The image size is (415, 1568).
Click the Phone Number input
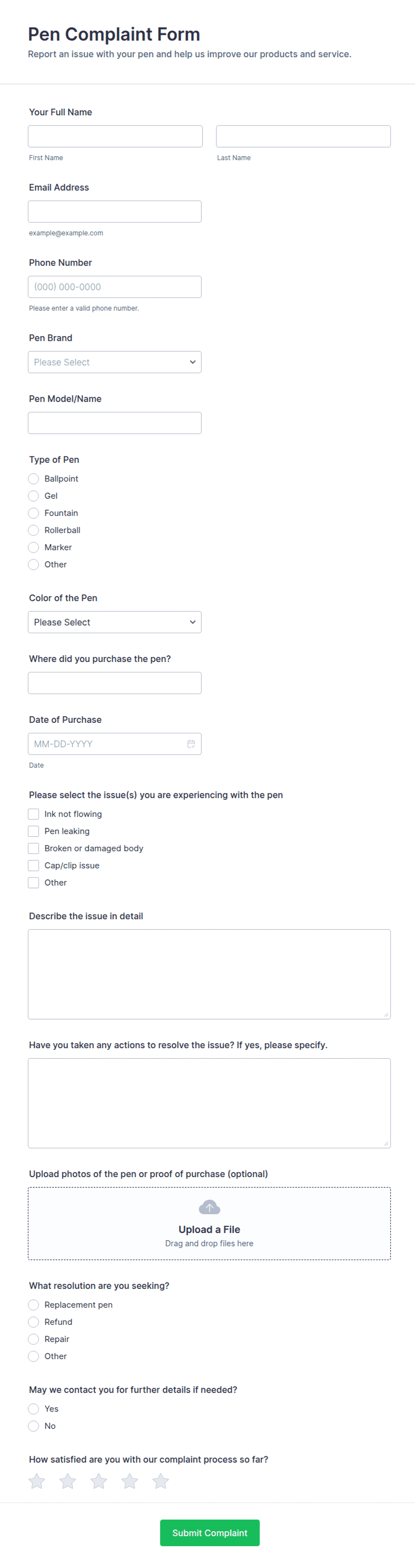114,287
